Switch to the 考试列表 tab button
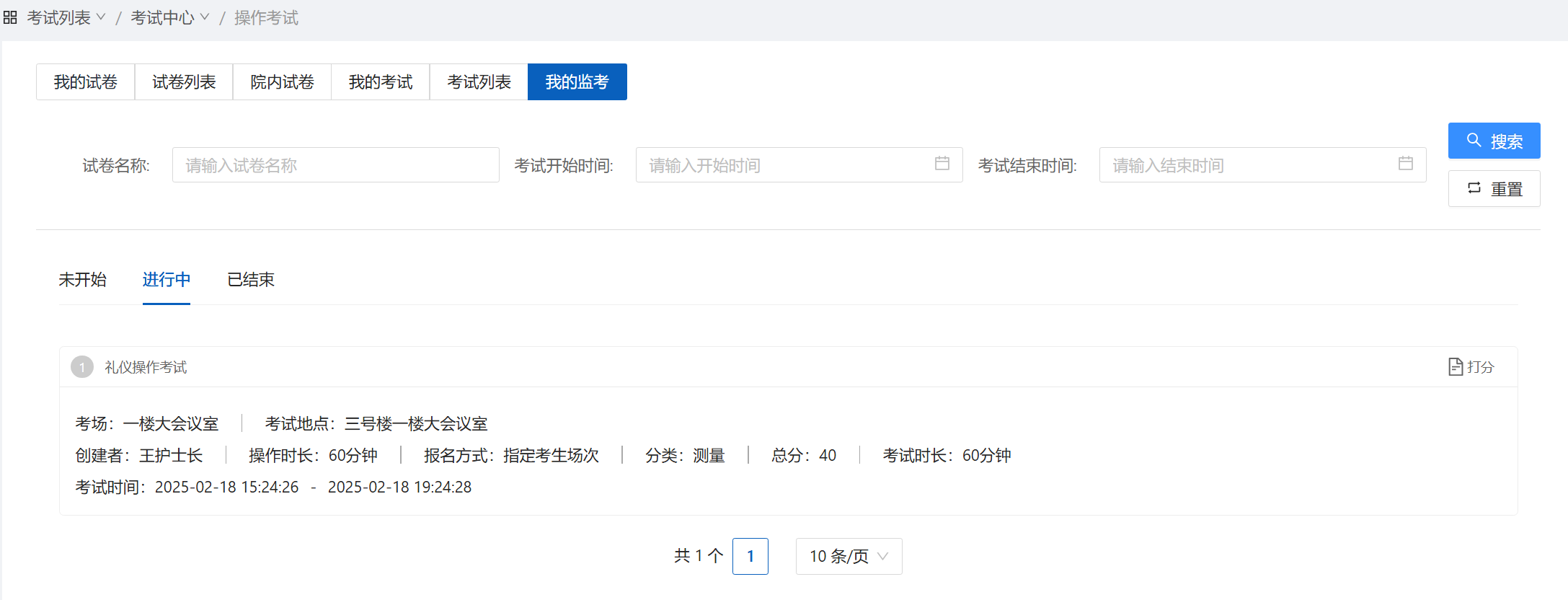 (479, 82)
